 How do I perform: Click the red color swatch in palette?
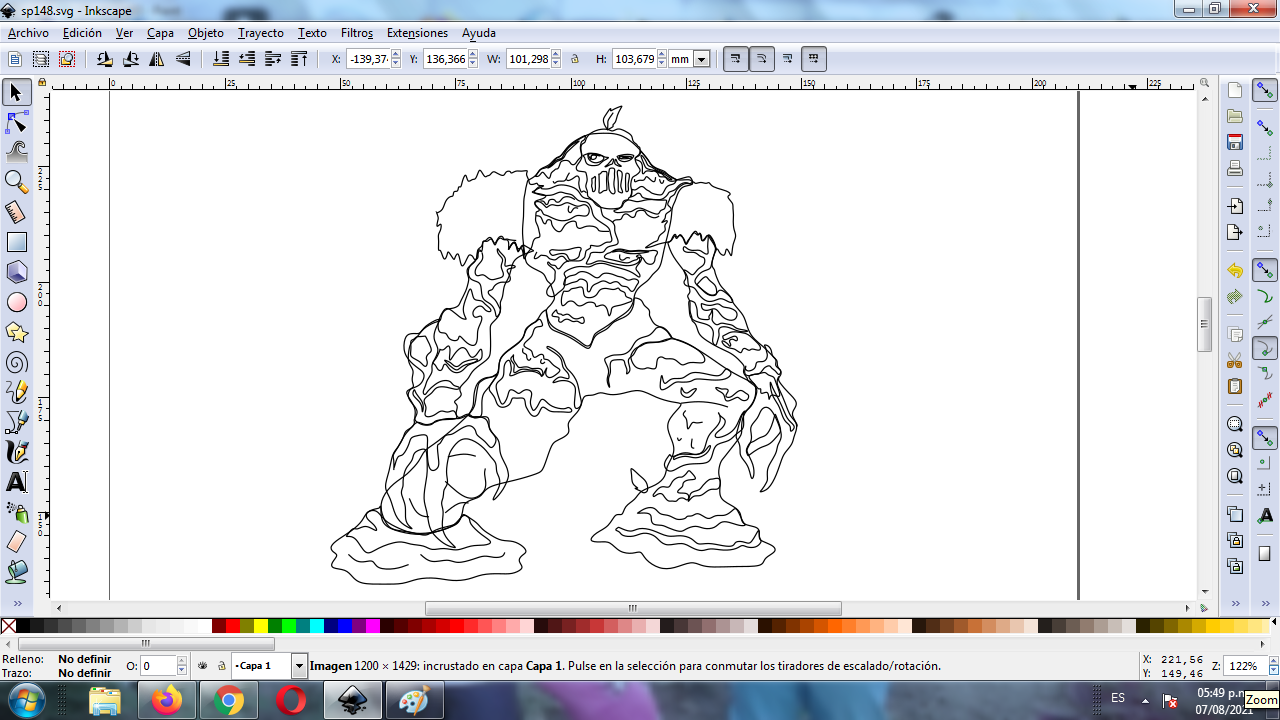233,626
